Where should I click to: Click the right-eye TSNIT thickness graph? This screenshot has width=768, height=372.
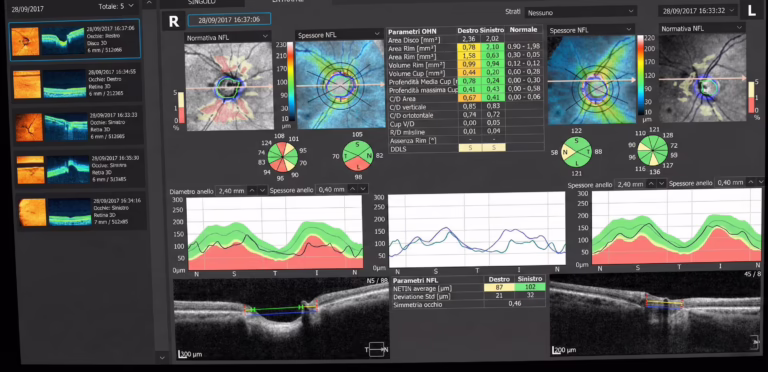coord(275,232)
